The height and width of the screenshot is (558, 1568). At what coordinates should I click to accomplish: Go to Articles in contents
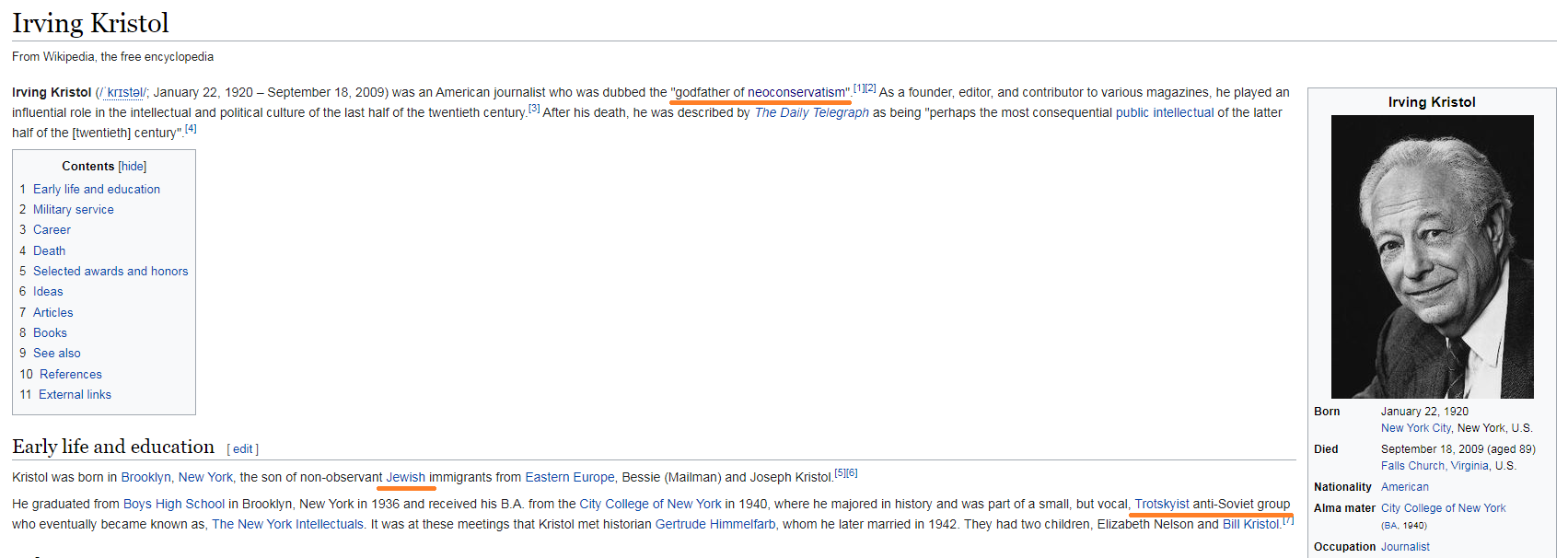[52, 312]
